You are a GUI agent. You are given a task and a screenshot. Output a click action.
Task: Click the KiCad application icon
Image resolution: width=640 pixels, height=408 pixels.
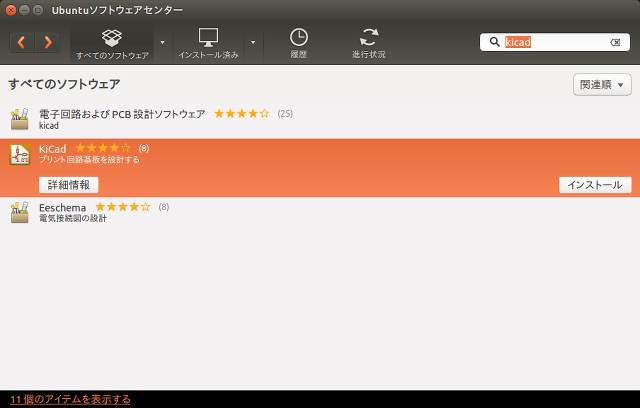click(x=20, y=154)
